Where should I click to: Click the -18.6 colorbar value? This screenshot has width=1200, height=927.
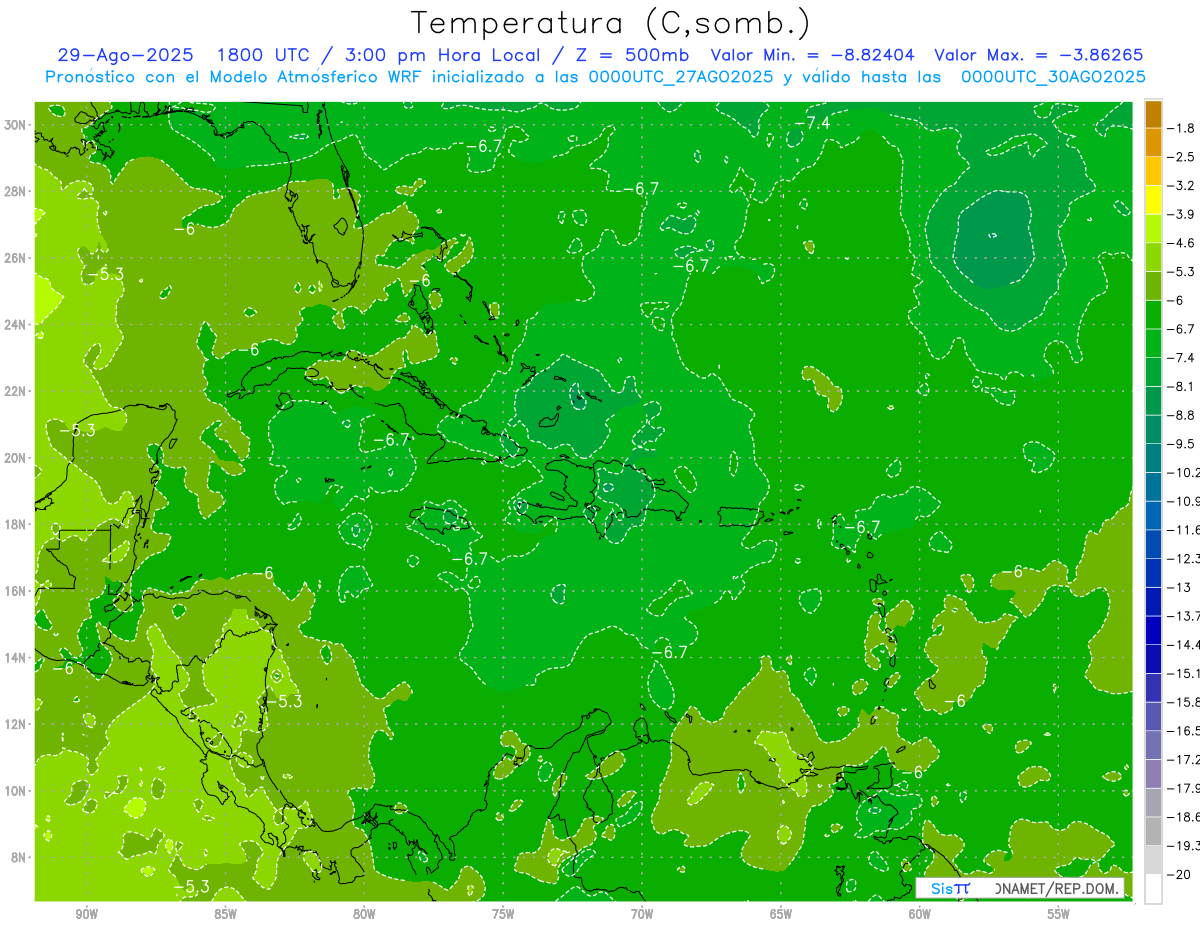click(x=1184, y=817)
